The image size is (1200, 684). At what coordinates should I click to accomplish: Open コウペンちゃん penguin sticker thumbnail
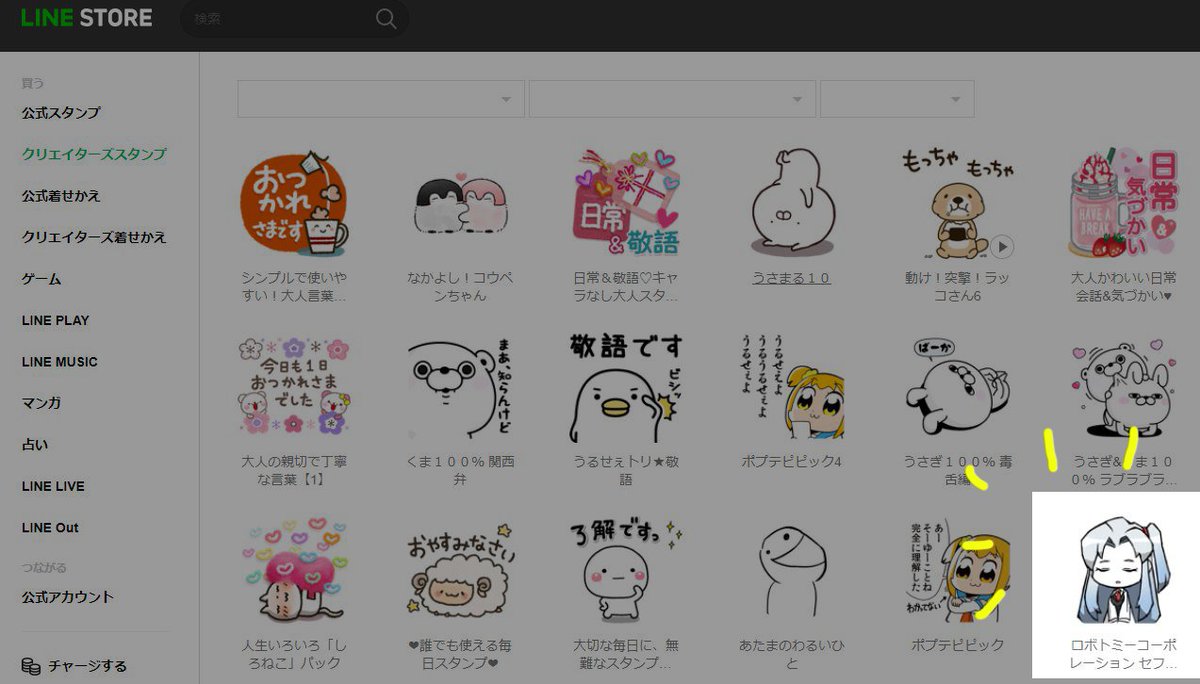pos(460,206)
